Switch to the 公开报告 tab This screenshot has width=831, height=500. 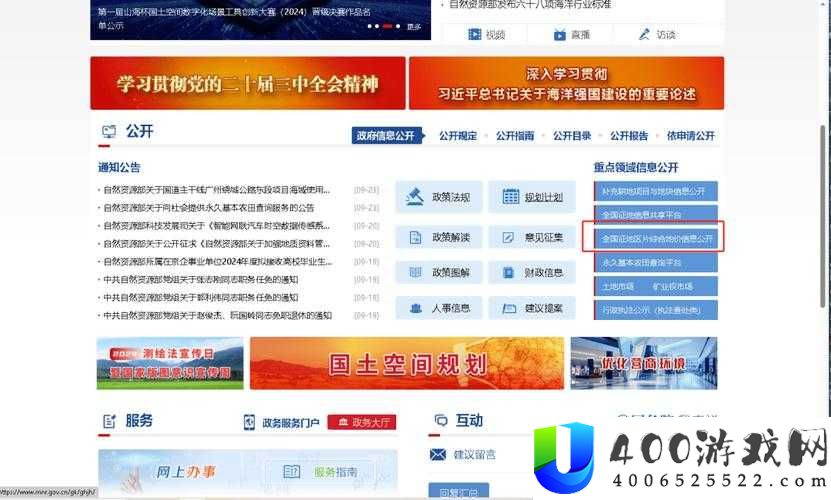629,136
